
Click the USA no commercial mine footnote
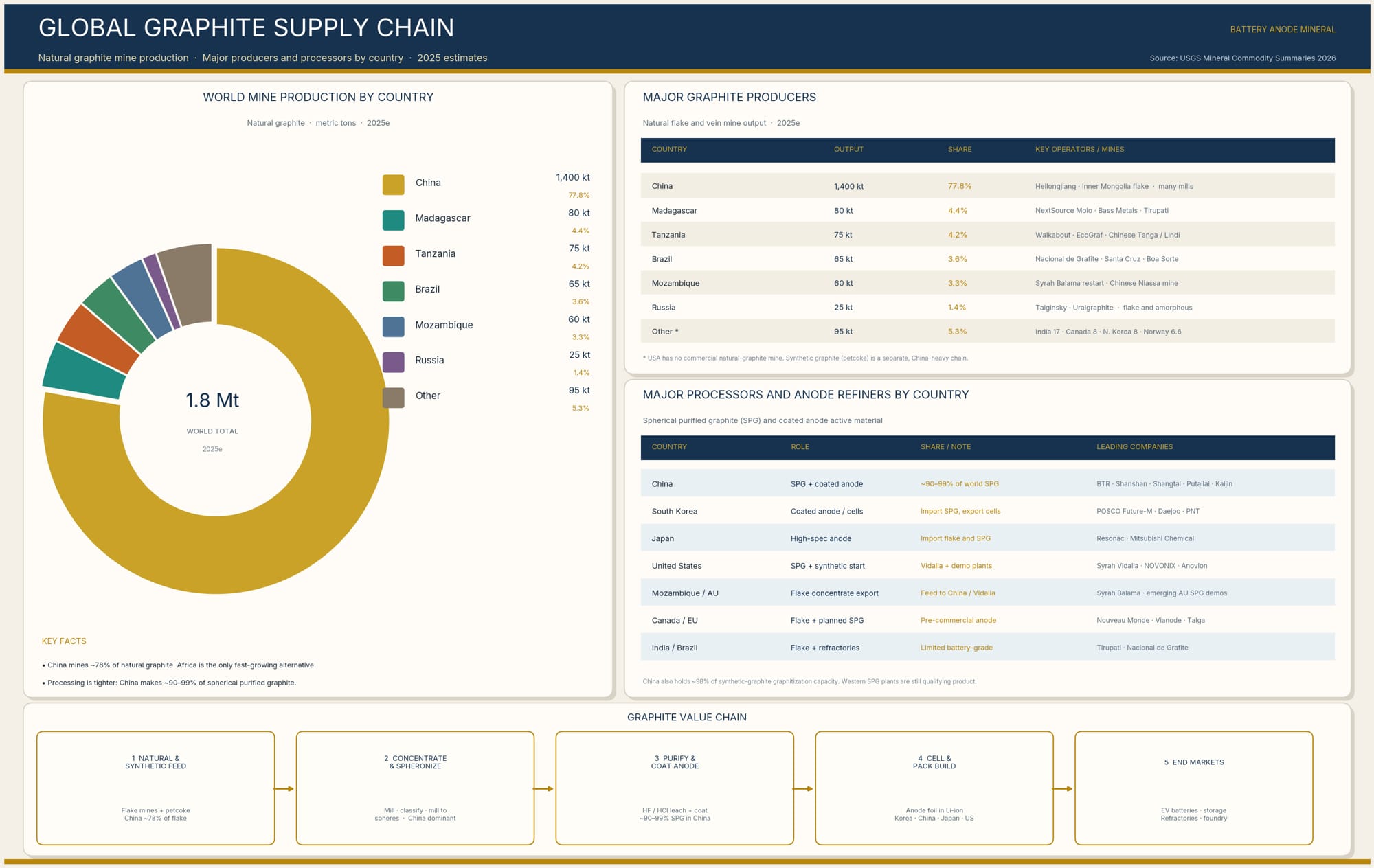[x=805, y=358]
